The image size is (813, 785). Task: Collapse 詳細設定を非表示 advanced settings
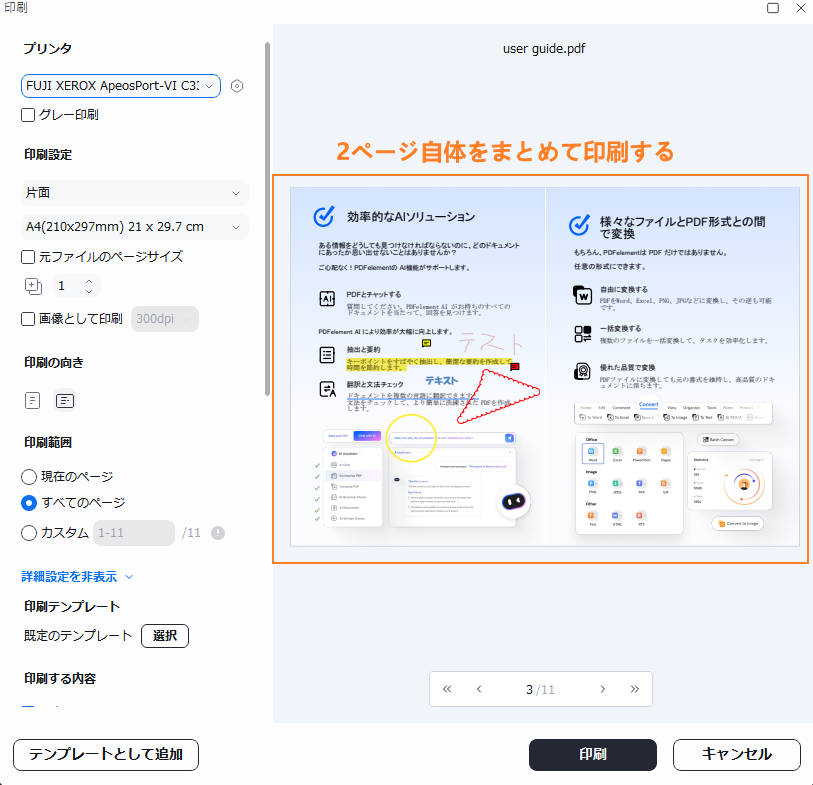[66, 576]
